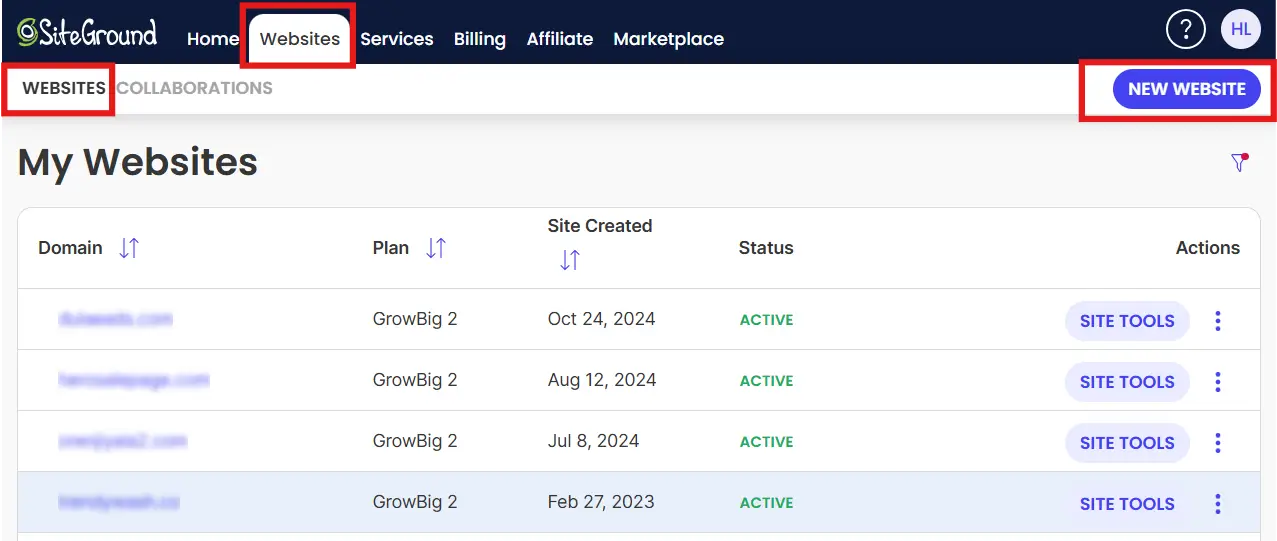Click ACTIVE status in Jul 8, 2024 row
Viewport: 1277px width, 541px height.
coord(766,442)
